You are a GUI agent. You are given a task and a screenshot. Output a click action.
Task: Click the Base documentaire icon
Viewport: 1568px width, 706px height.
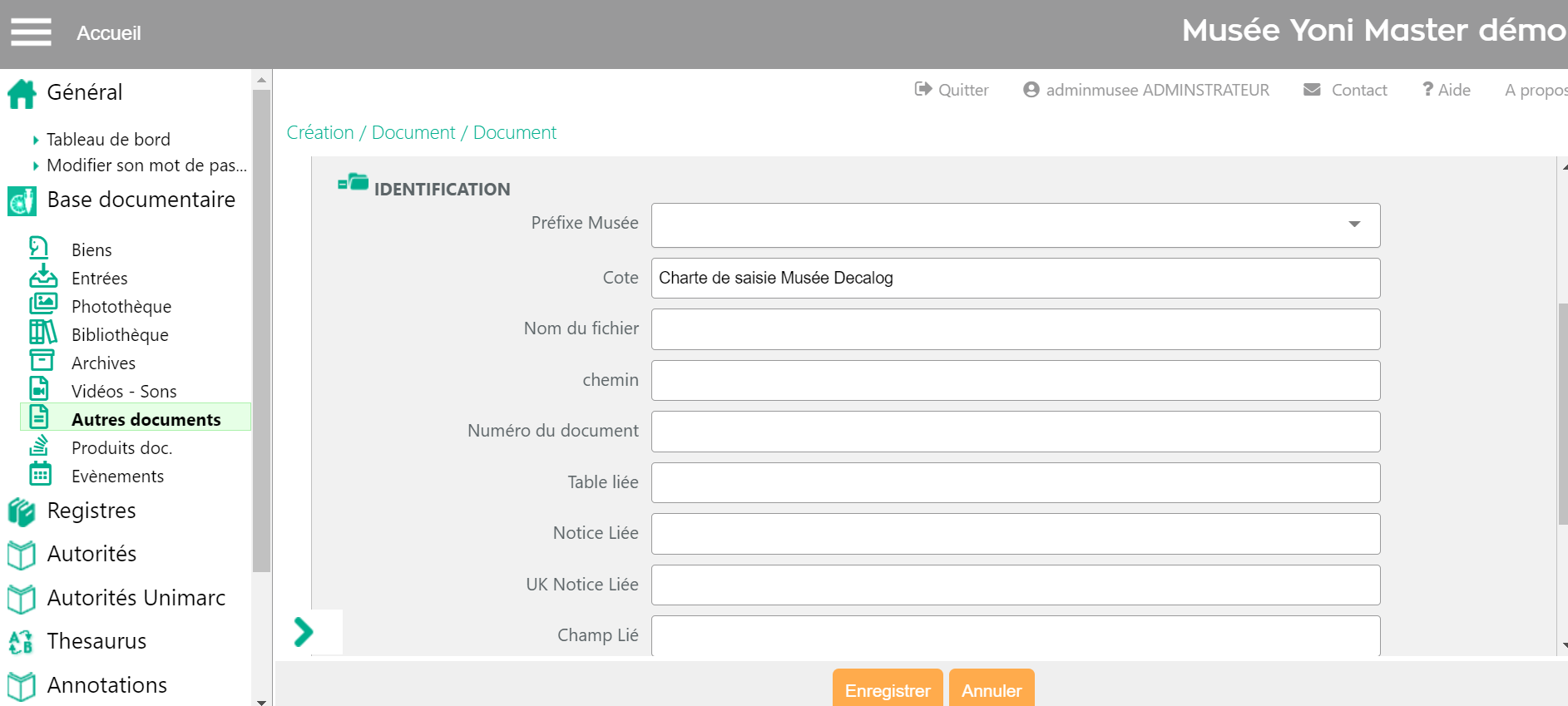(22, 200)
